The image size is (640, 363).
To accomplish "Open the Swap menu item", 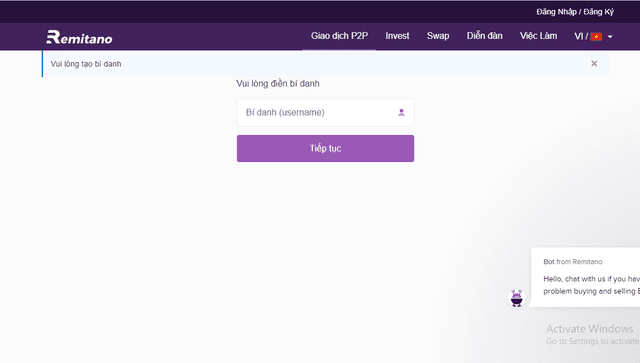I will 438,36.
